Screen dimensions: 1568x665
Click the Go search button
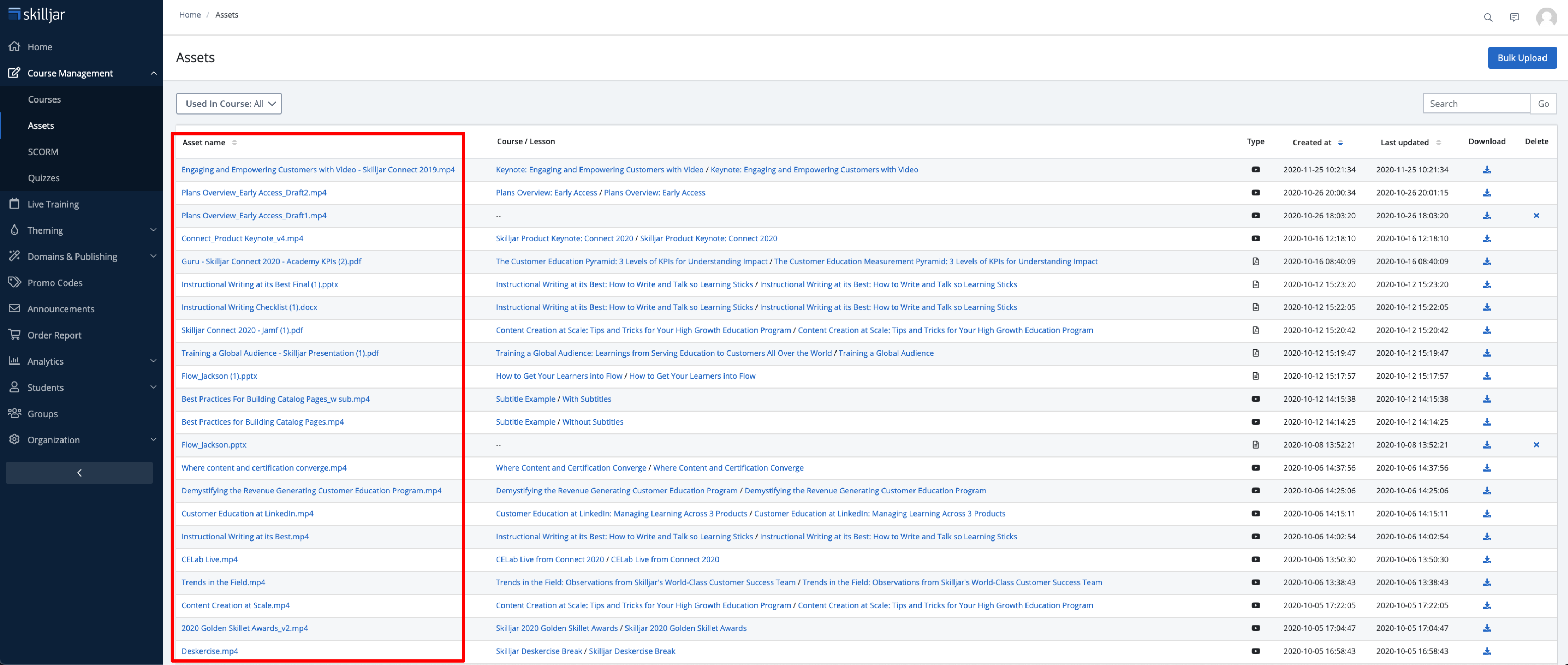[1543, 103]
